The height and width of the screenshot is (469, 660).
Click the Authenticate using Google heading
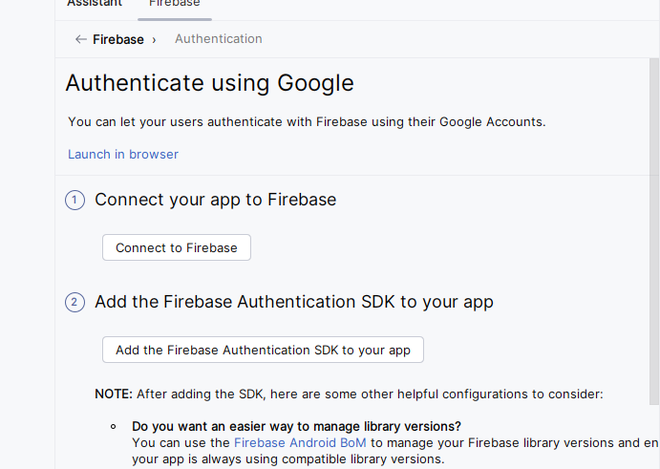point(209,83)
